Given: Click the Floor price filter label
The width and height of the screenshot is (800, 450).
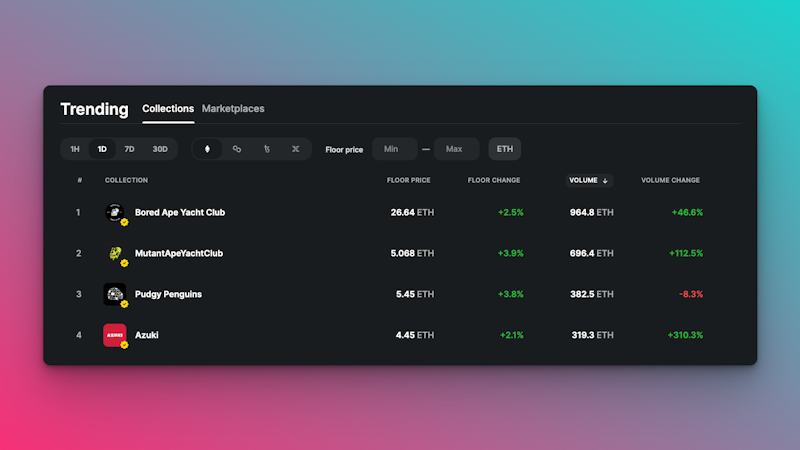Looking at the screenshot, I should (344, 149).
